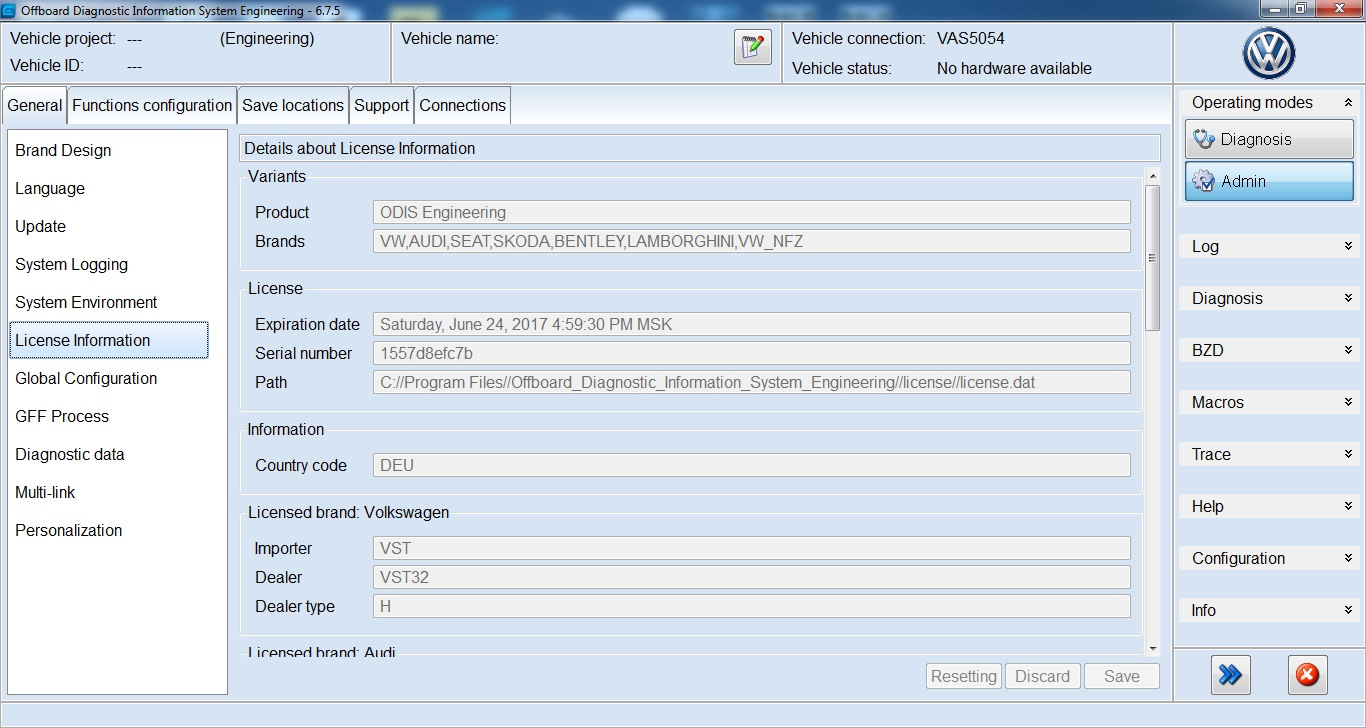Click the scrollbar up arrow
Viewport: 1366px width, 728px height.
(x=1152, y=177)
